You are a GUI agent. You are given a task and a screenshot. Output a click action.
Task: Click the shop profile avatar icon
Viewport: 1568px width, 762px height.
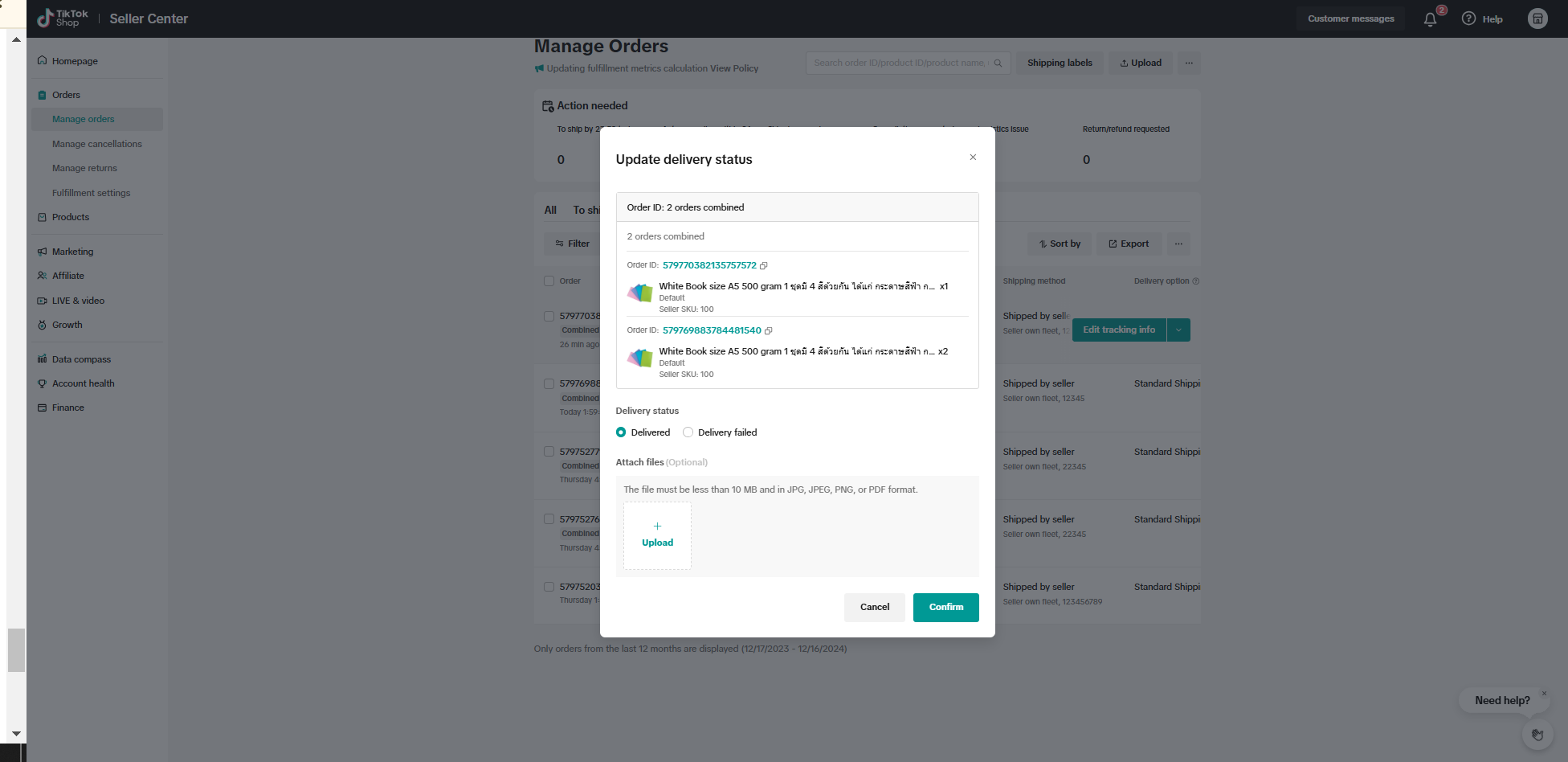point(1537,18)
